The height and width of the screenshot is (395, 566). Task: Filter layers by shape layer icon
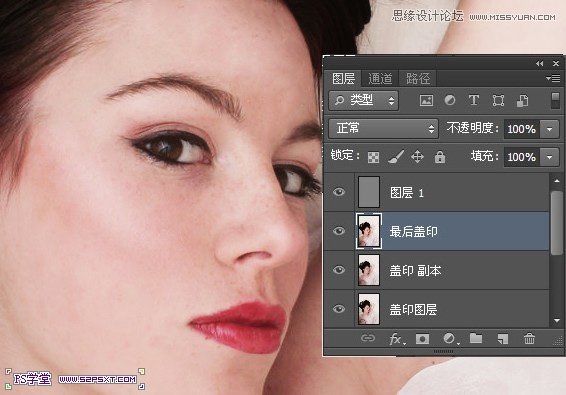coord(498,100)
